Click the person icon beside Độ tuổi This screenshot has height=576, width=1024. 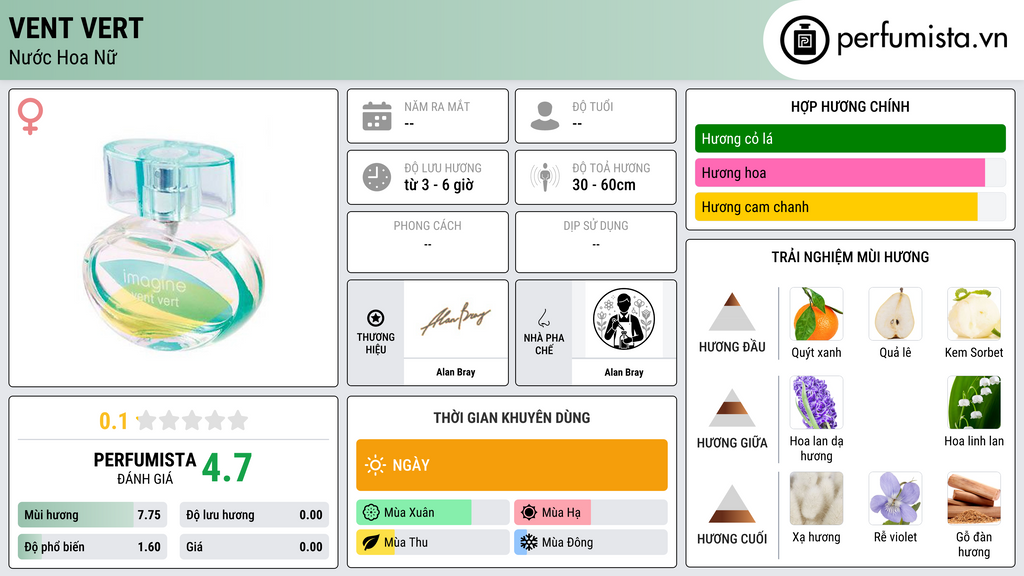[x=545, y=116]
